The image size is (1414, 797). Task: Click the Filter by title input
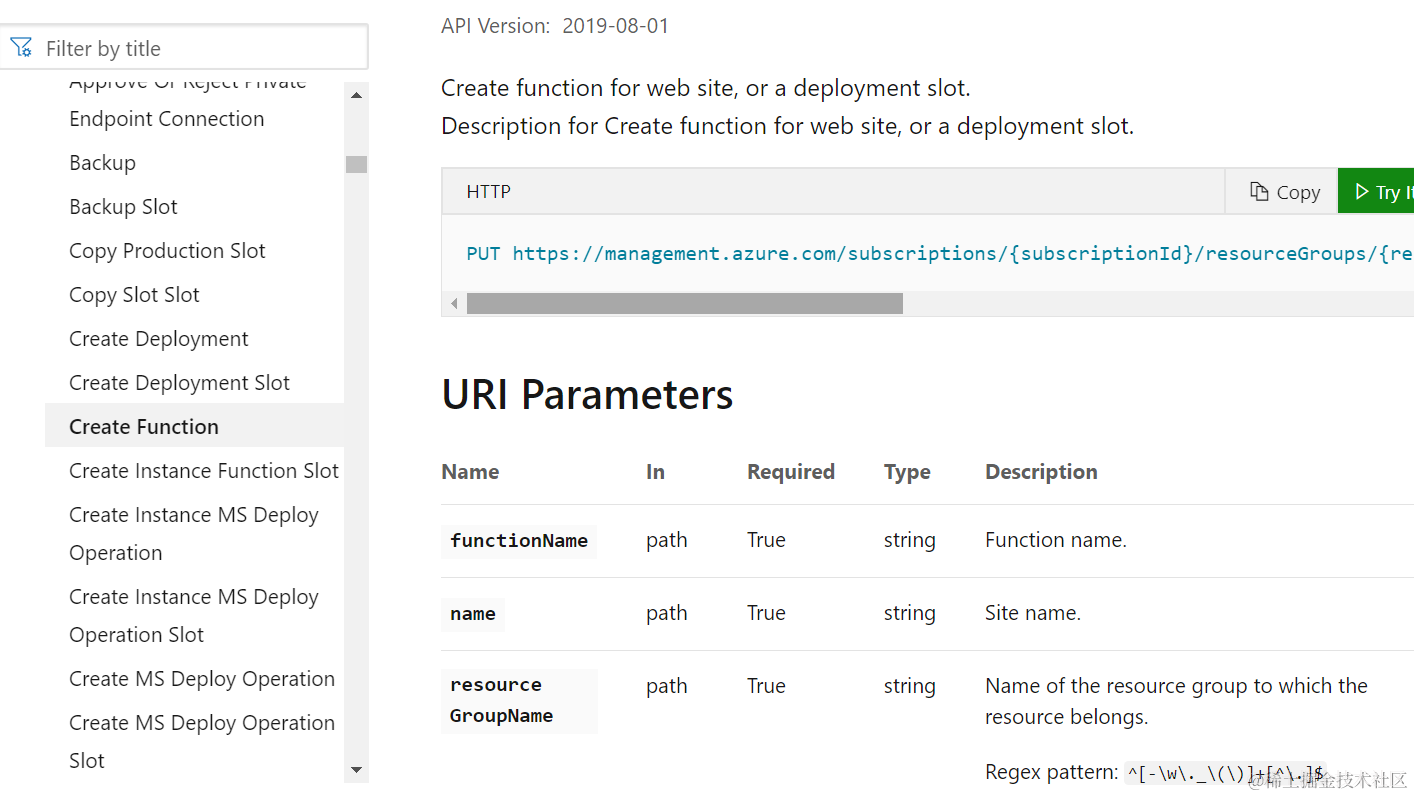200,48
